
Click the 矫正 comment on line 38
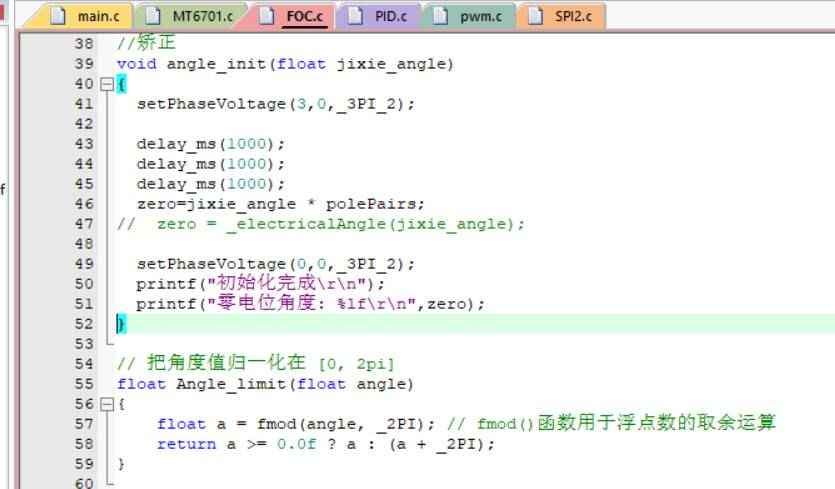[x=146, y=42]
